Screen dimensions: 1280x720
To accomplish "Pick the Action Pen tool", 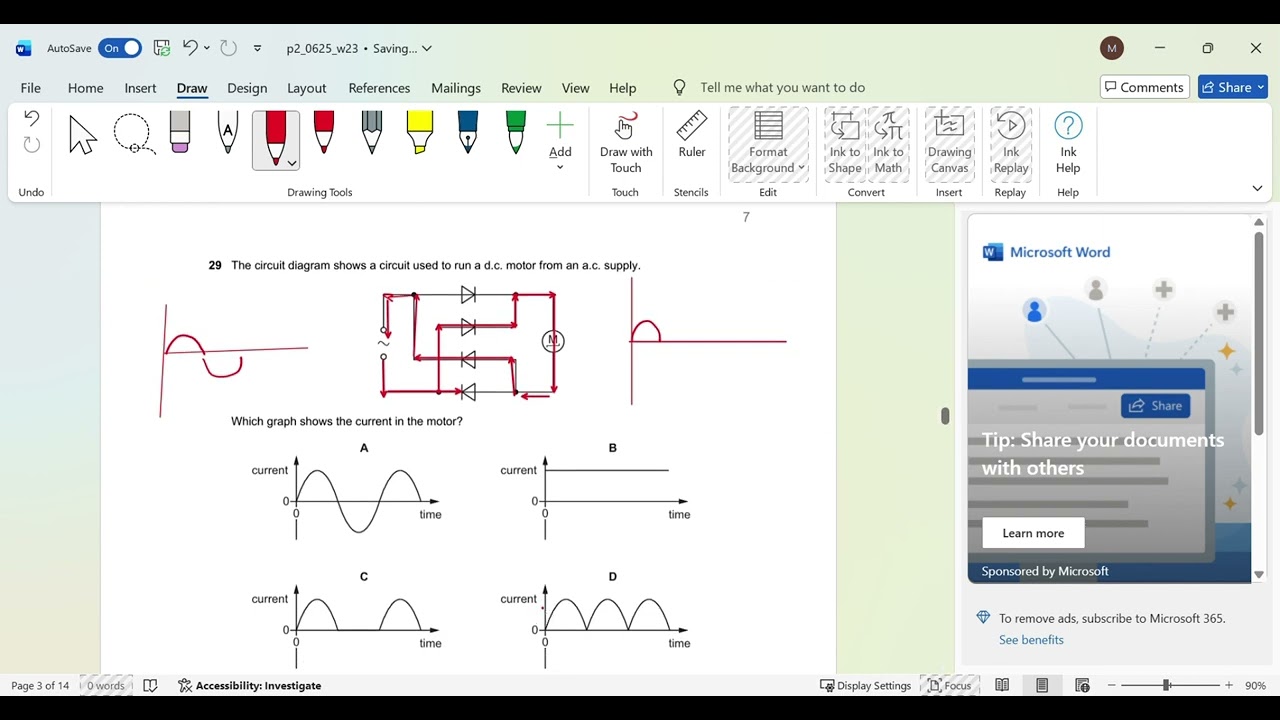I will tap(228, 132).
